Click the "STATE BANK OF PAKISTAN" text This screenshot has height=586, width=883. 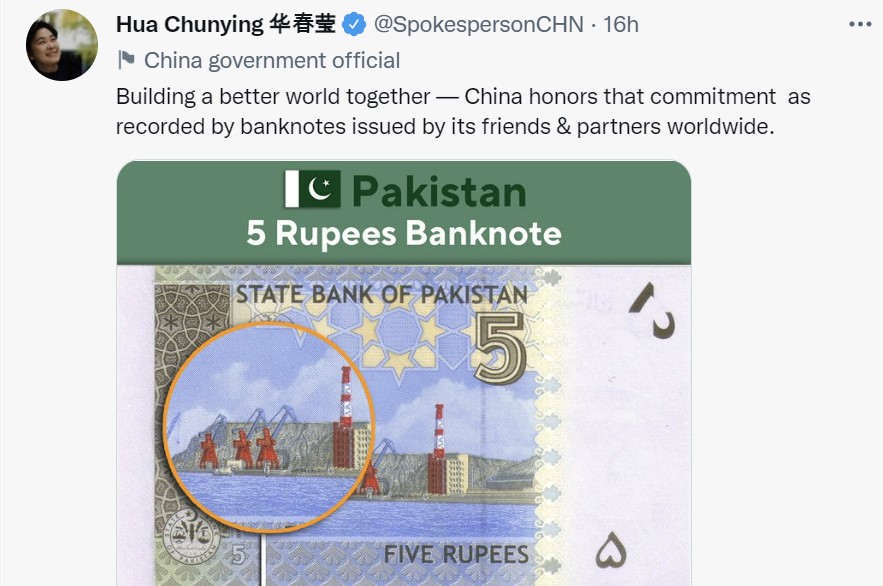(380, 295)
